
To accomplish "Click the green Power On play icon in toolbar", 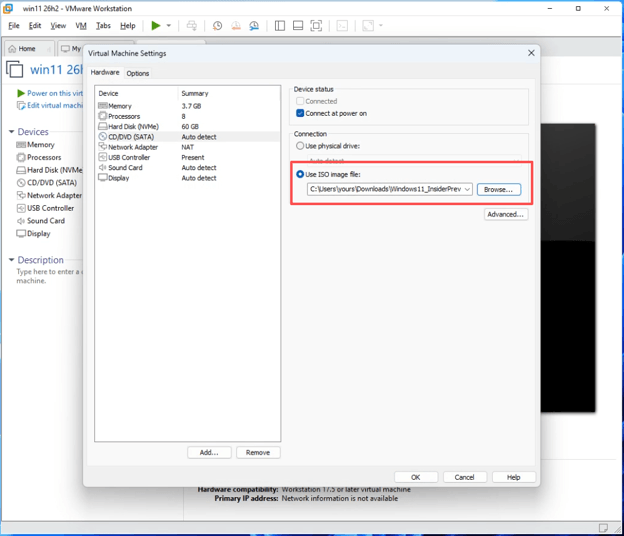I will click(x=156, y=26).
